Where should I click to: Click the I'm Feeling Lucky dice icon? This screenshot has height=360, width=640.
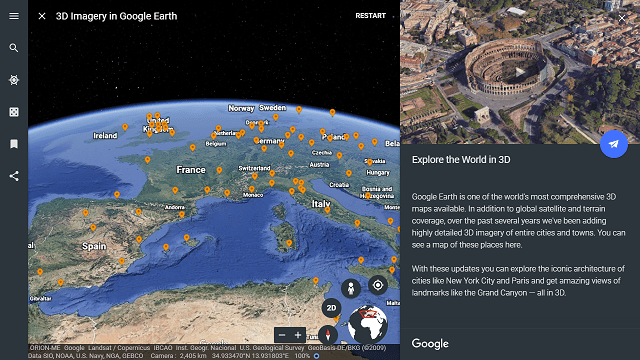[x=14, y=112]
